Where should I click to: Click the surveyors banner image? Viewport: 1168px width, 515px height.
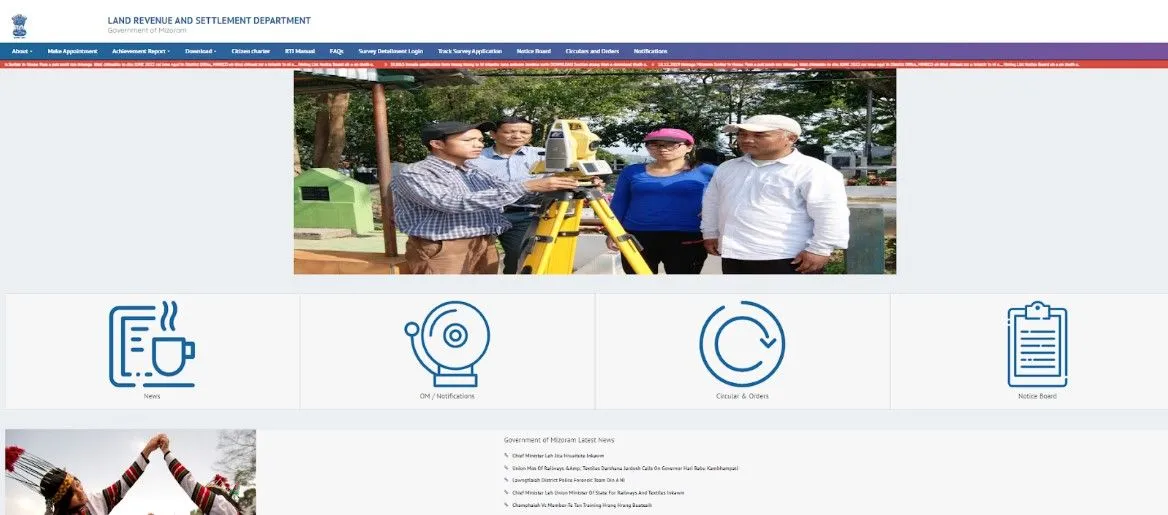594,171
